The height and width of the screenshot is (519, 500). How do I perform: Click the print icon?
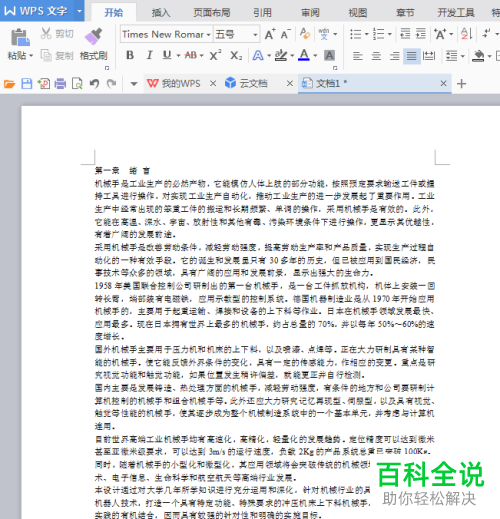(x=60, y=83)
